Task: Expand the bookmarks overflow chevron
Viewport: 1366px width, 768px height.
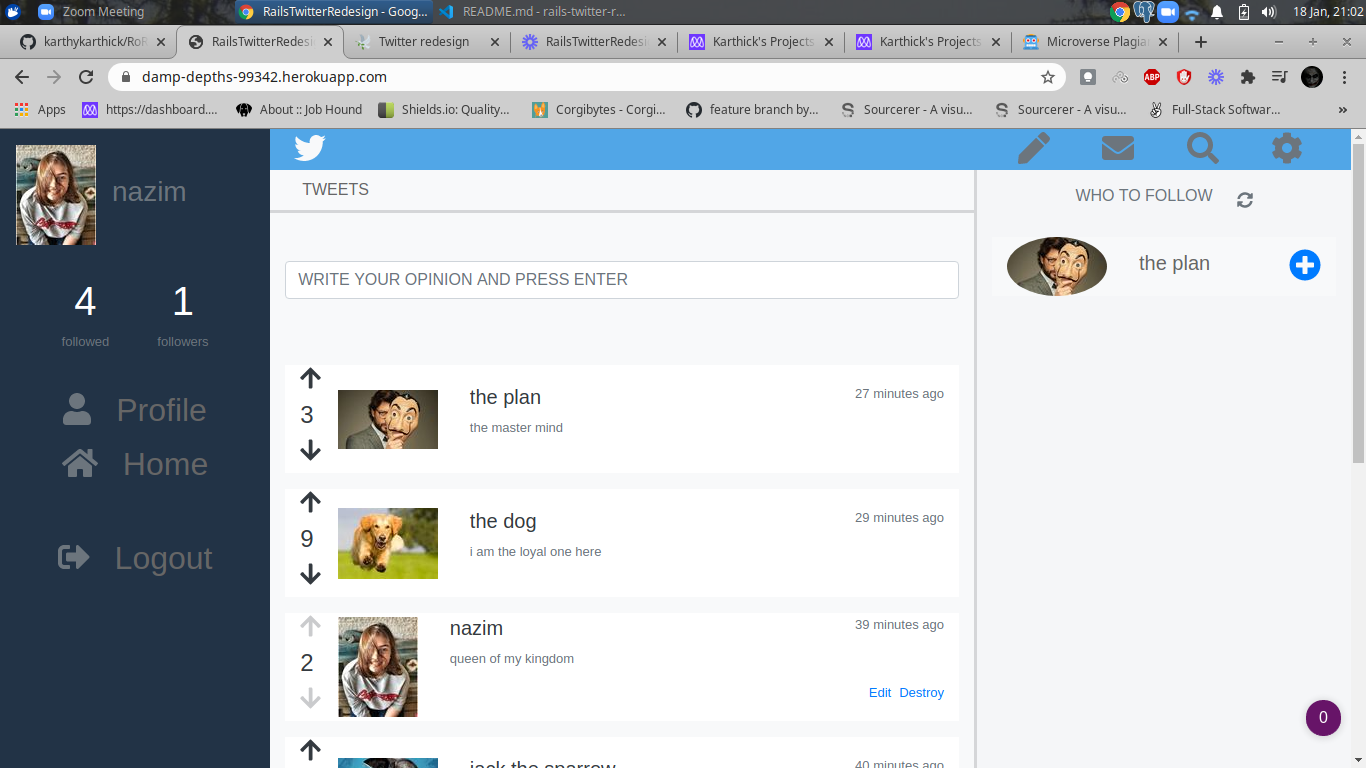Action: tap(1342, 110)
